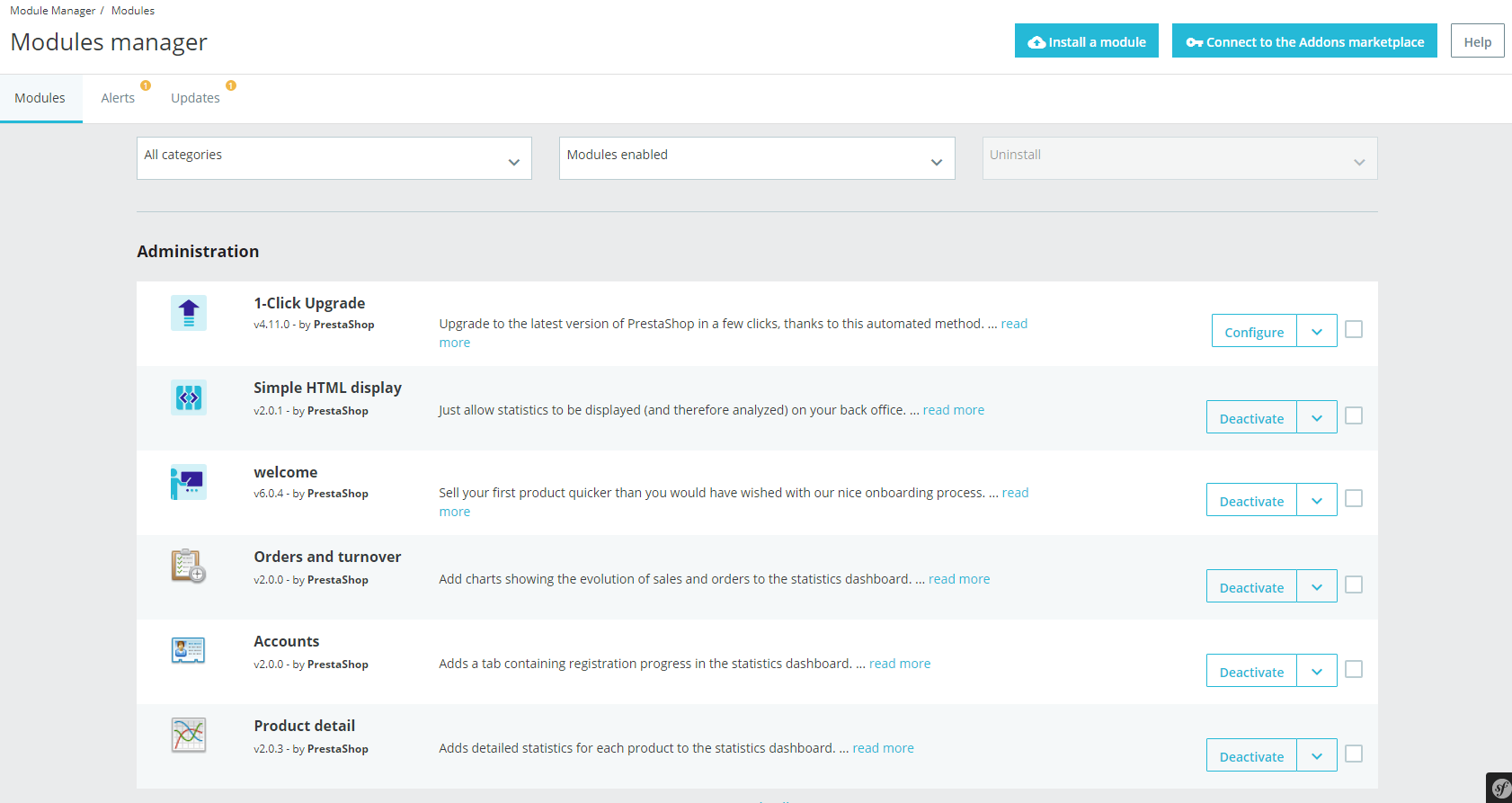This screenshot has height=803, width=1512.
Task: Read more about Orders and turnover
Action: (x=959, y=579)
